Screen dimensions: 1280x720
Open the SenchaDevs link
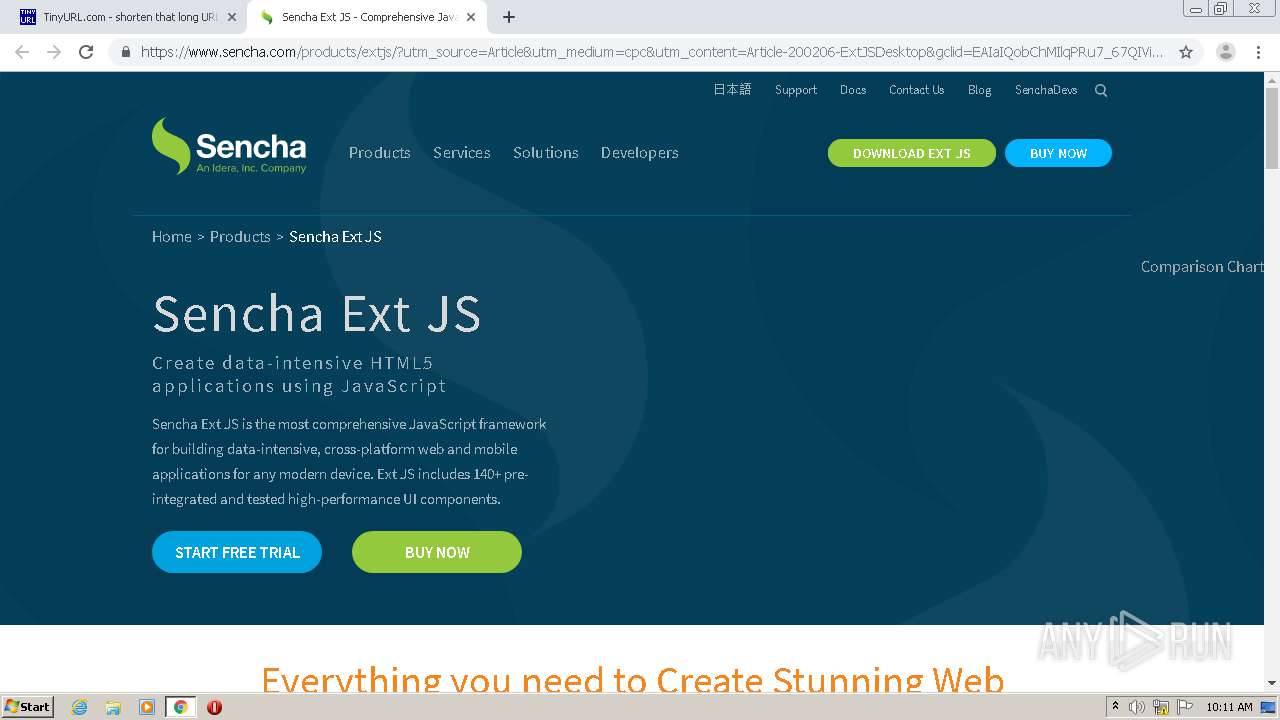1046,90
